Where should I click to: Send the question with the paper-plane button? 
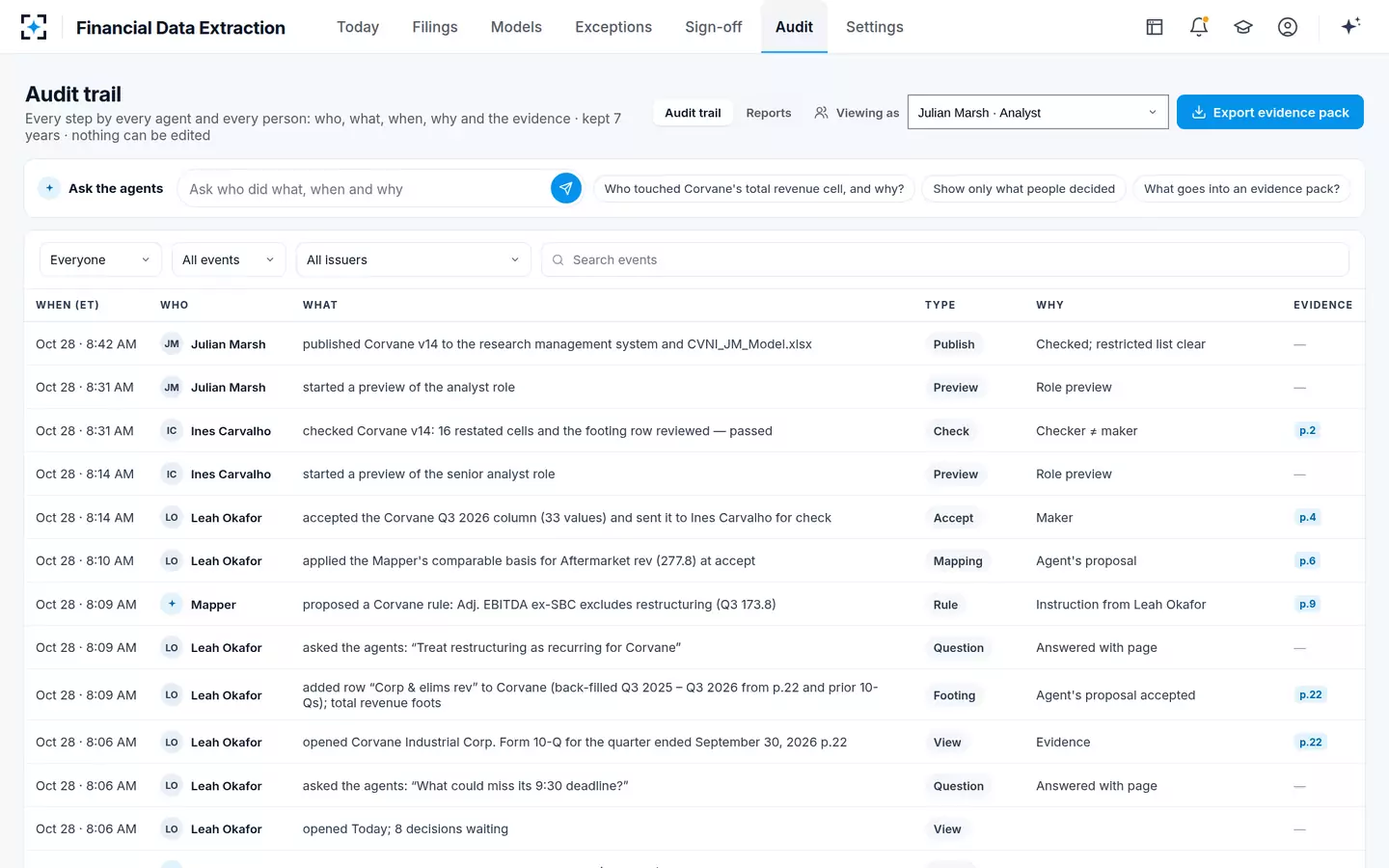pos(566,188)
